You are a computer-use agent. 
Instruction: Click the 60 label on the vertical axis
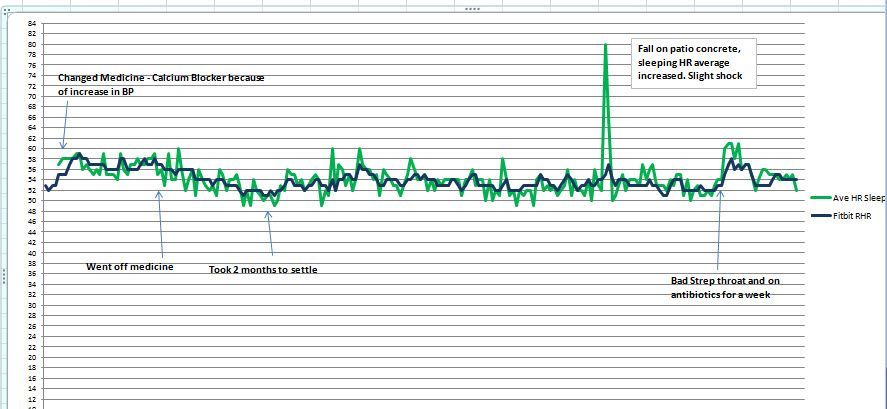(32, 148)
